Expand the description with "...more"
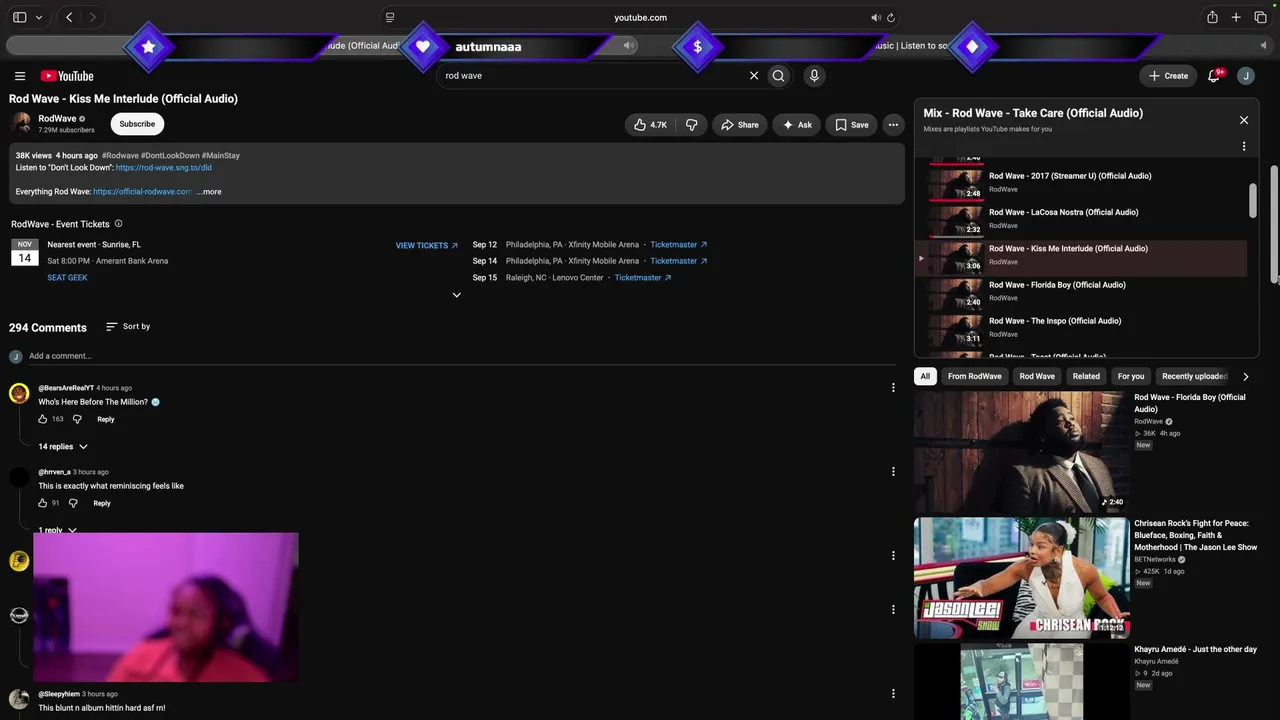This screenshot has height=720, width=1280. (209, 192)
